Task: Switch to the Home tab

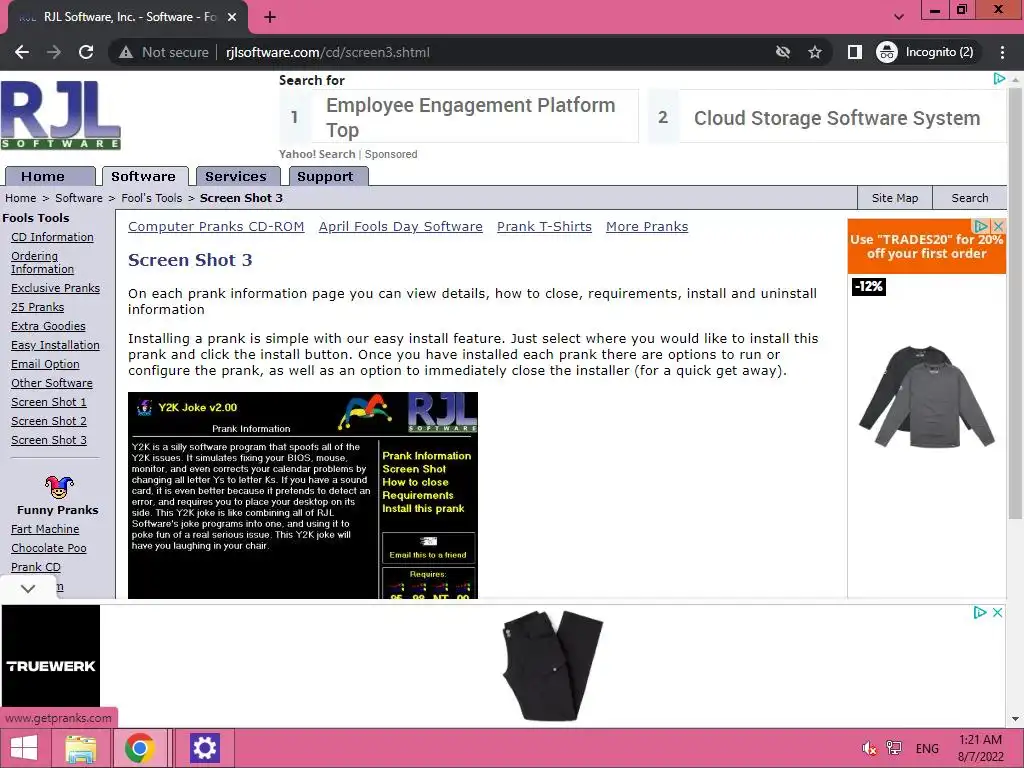Action: [50, 176]
